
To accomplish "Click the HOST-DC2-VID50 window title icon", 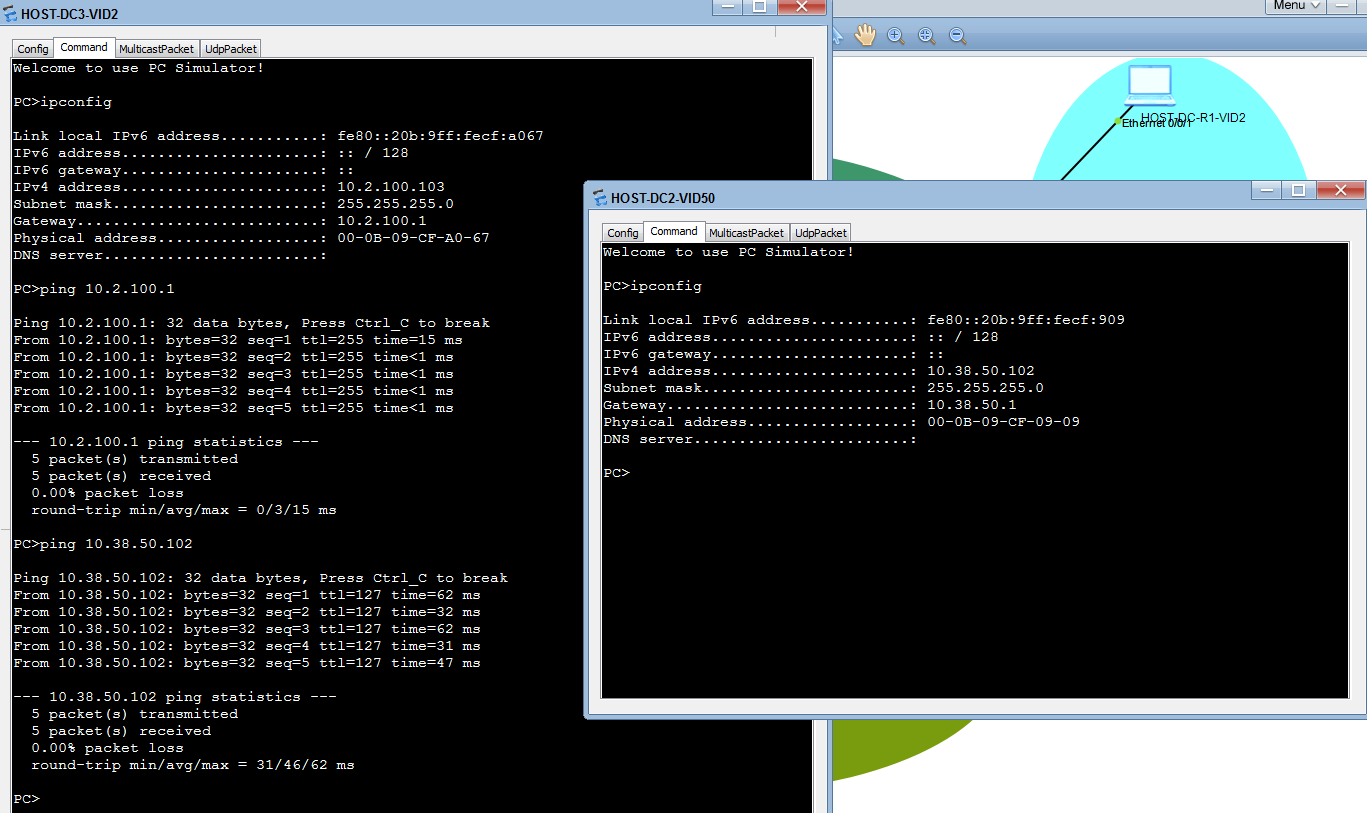I will tap(600, 197).
